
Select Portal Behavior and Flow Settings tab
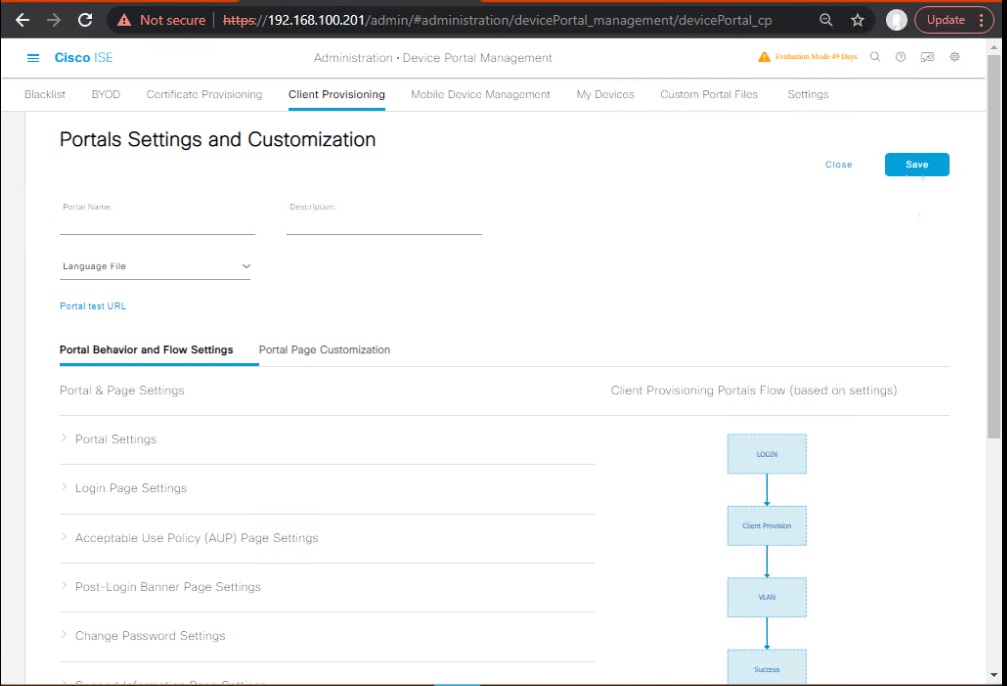click(146, 350)
